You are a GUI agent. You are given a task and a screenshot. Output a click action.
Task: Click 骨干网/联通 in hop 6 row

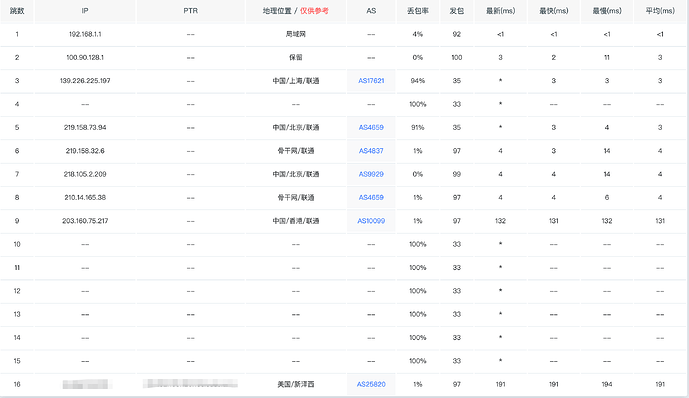pyautogui.click(x=296, y=151)
